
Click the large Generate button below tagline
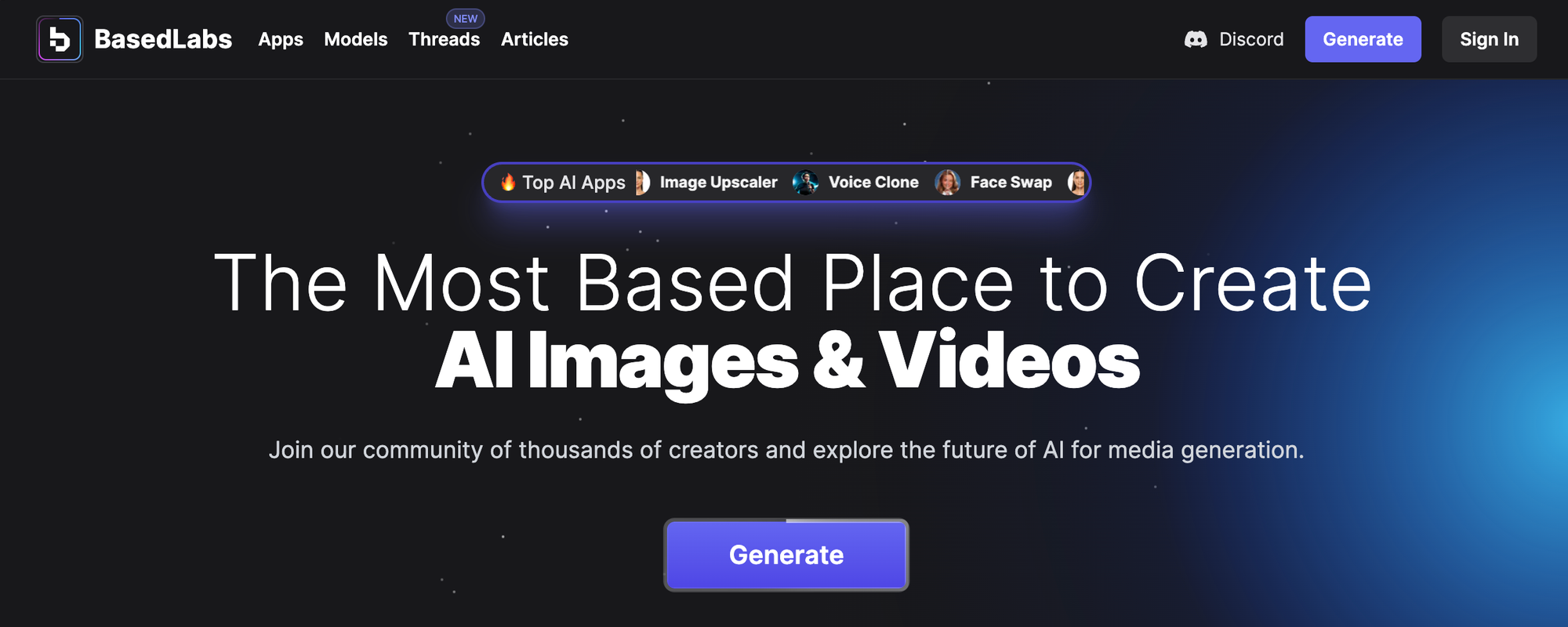pyautogui.click(x=786, y=555)
